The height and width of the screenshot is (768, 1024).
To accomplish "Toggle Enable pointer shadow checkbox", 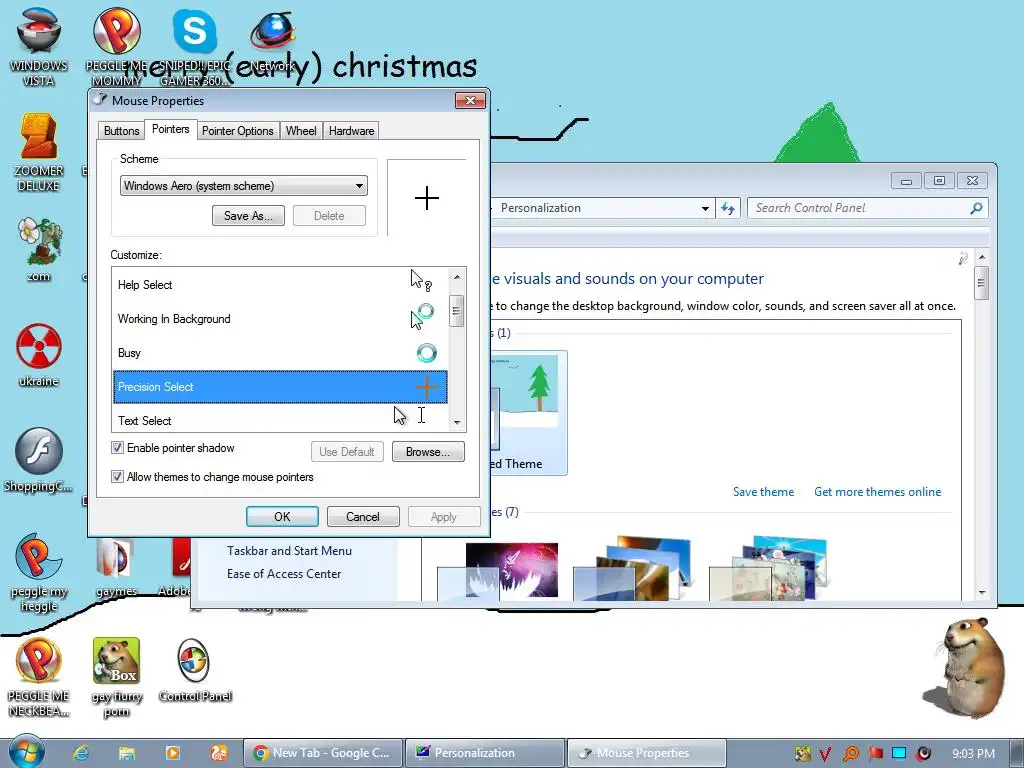I will click(x=118, y=448).
